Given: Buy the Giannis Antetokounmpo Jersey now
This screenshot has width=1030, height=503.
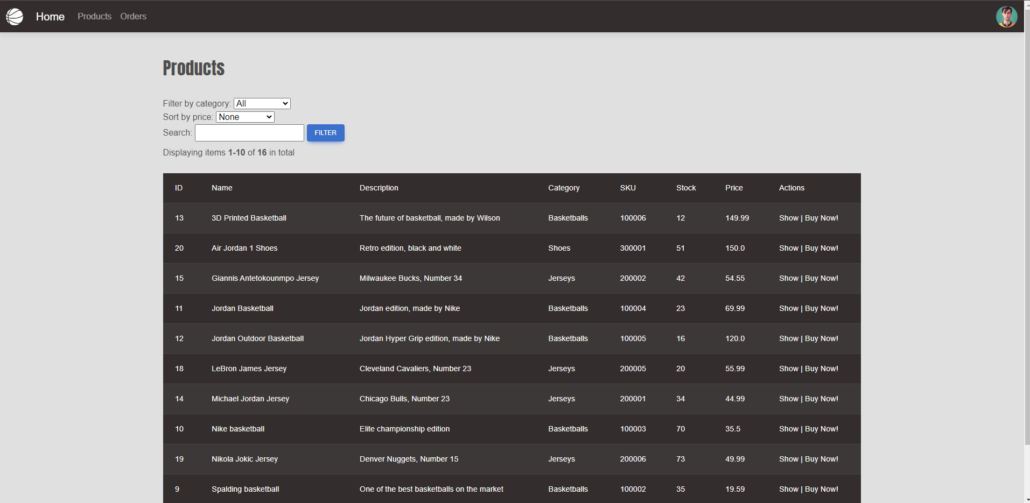Looking at the screenshot, I should (x=821, y=278).
